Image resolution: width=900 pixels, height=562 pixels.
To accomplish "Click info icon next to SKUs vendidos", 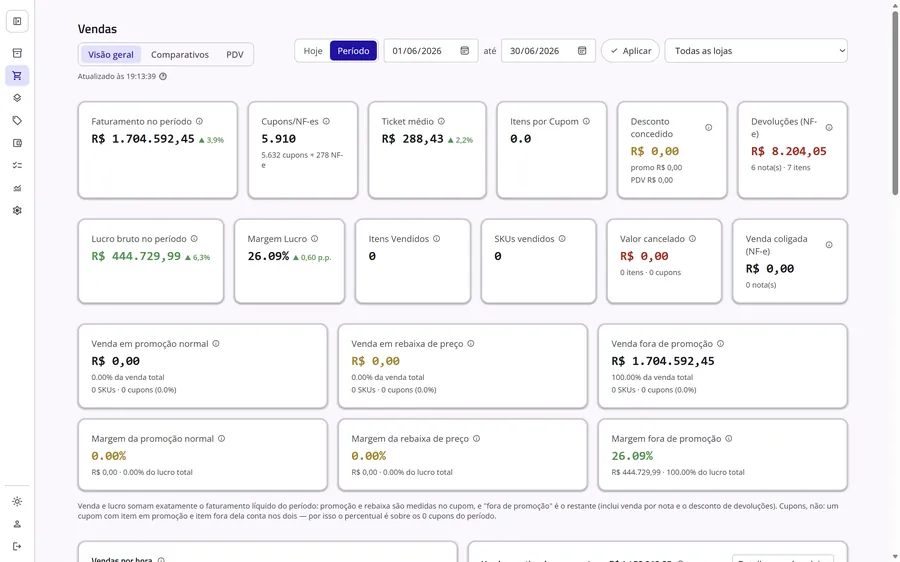I will click(x=562, y=239).
